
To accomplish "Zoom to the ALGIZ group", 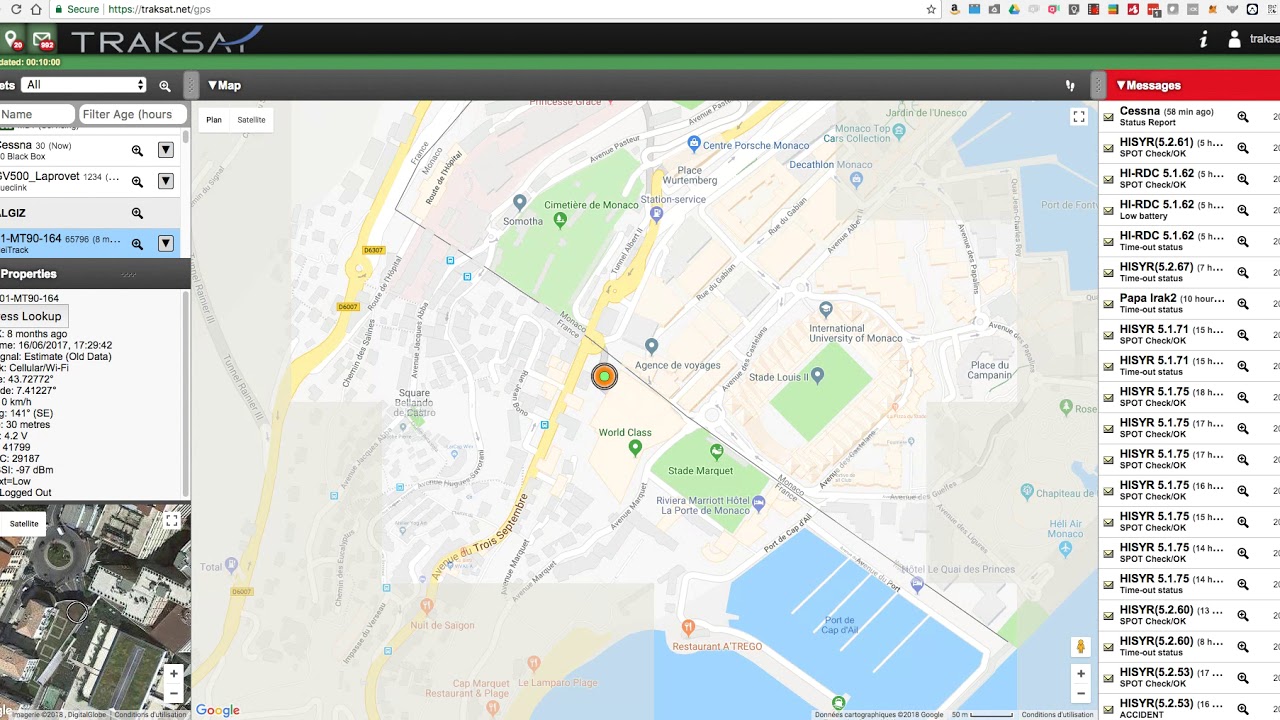I will [x=138, y=213].
